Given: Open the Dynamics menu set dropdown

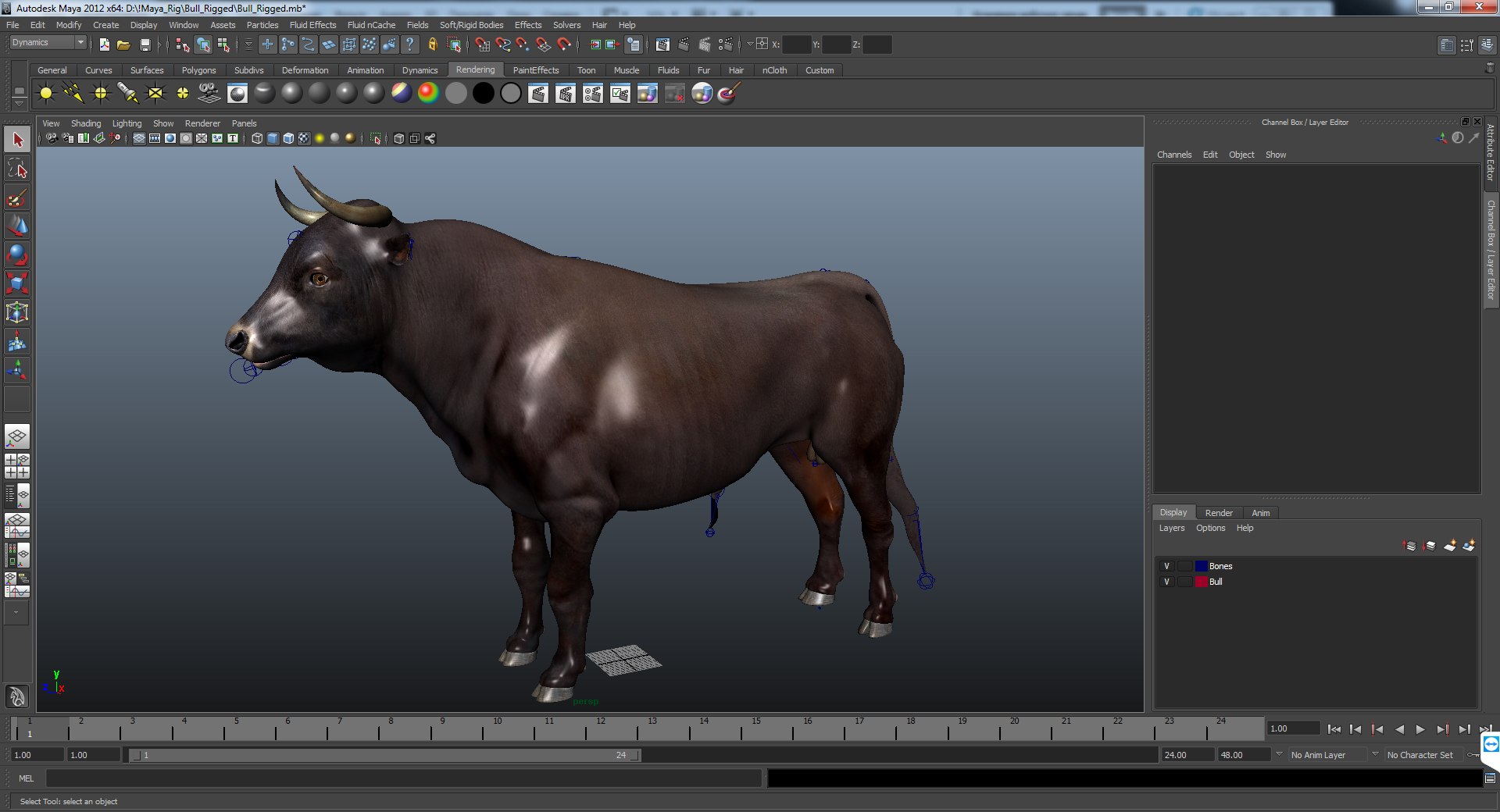Looking at the screenshot, I should 48,43.
